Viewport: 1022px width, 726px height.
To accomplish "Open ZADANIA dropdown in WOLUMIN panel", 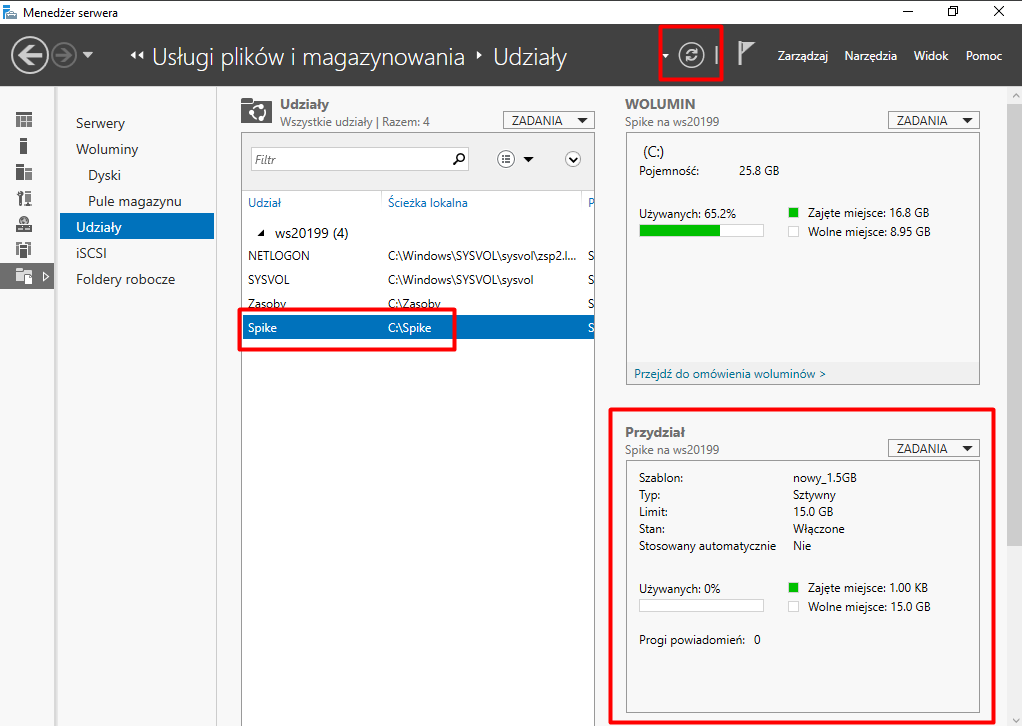I will click(x=933, y=121).
